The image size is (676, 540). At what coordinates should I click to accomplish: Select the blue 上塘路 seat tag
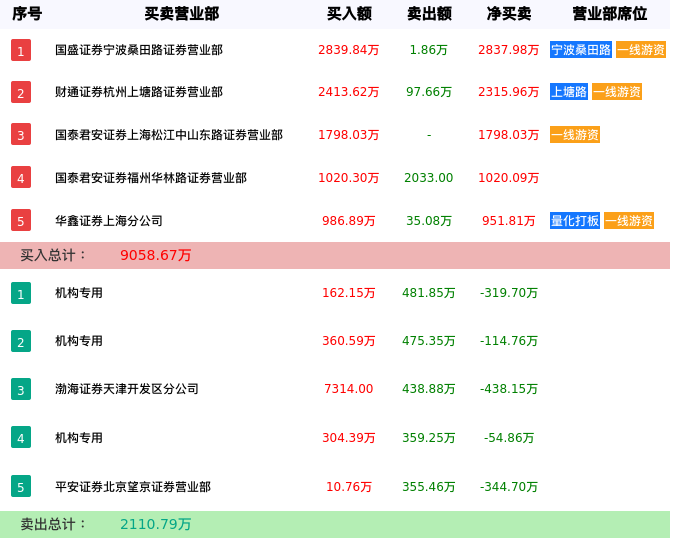568,92
